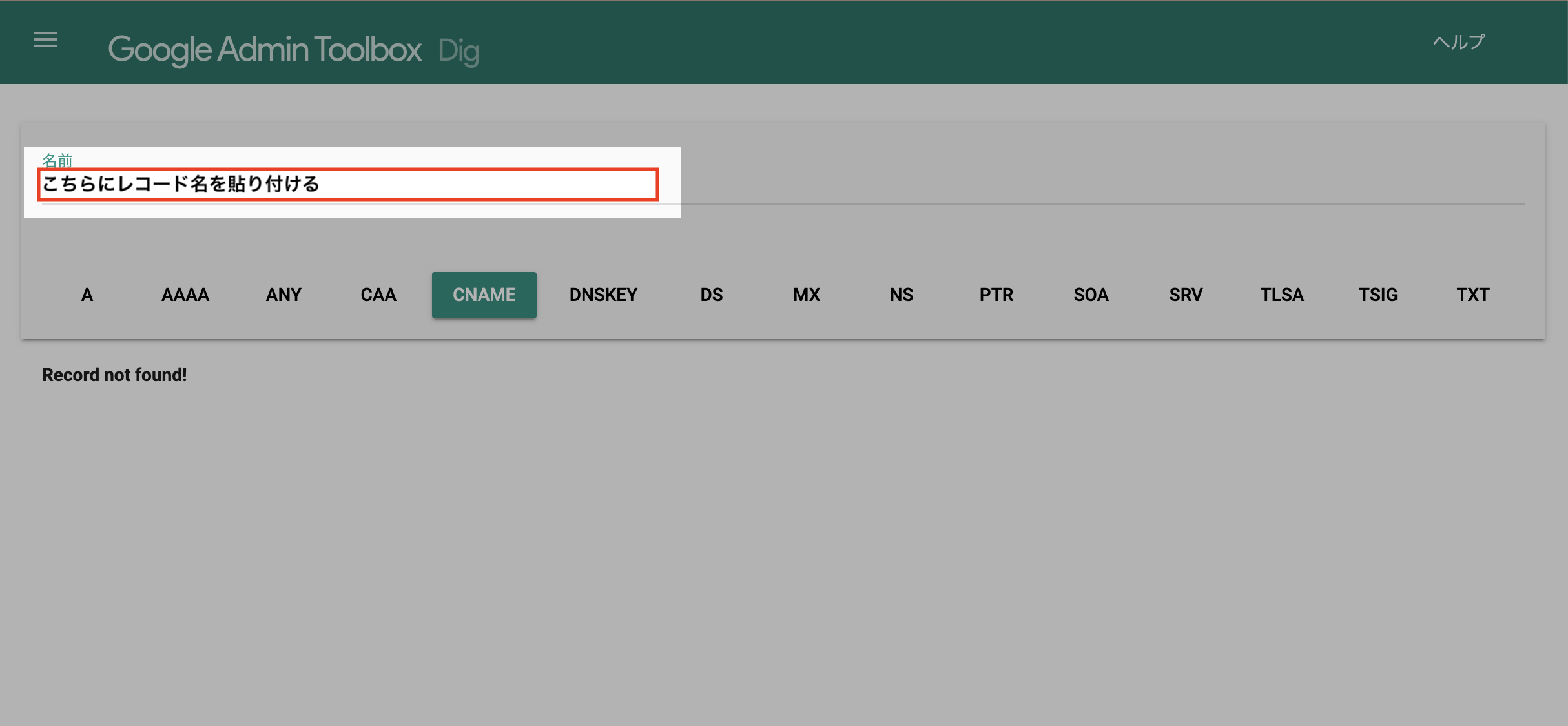Click the ヘルプ help link
The image size is (1568, 726).
click(1459, 43)
